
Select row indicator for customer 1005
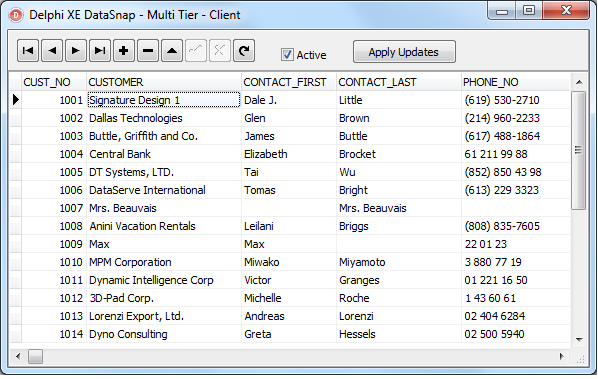click(x=16, y=172)
